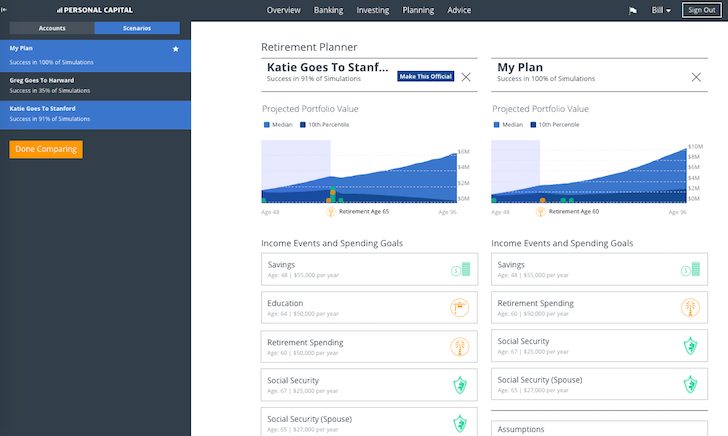Click the 10th Percentile legend swatch in Katie's chart
The width and height of the screenshot is (728, 436).
pyautogui.click(x=303, y=124)
